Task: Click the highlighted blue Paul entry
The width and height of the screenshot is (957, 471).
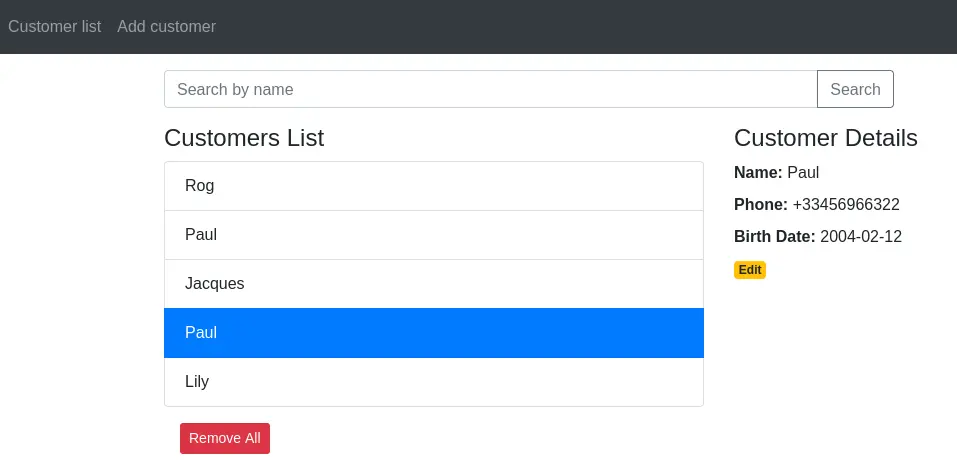Action: (433, 333)
